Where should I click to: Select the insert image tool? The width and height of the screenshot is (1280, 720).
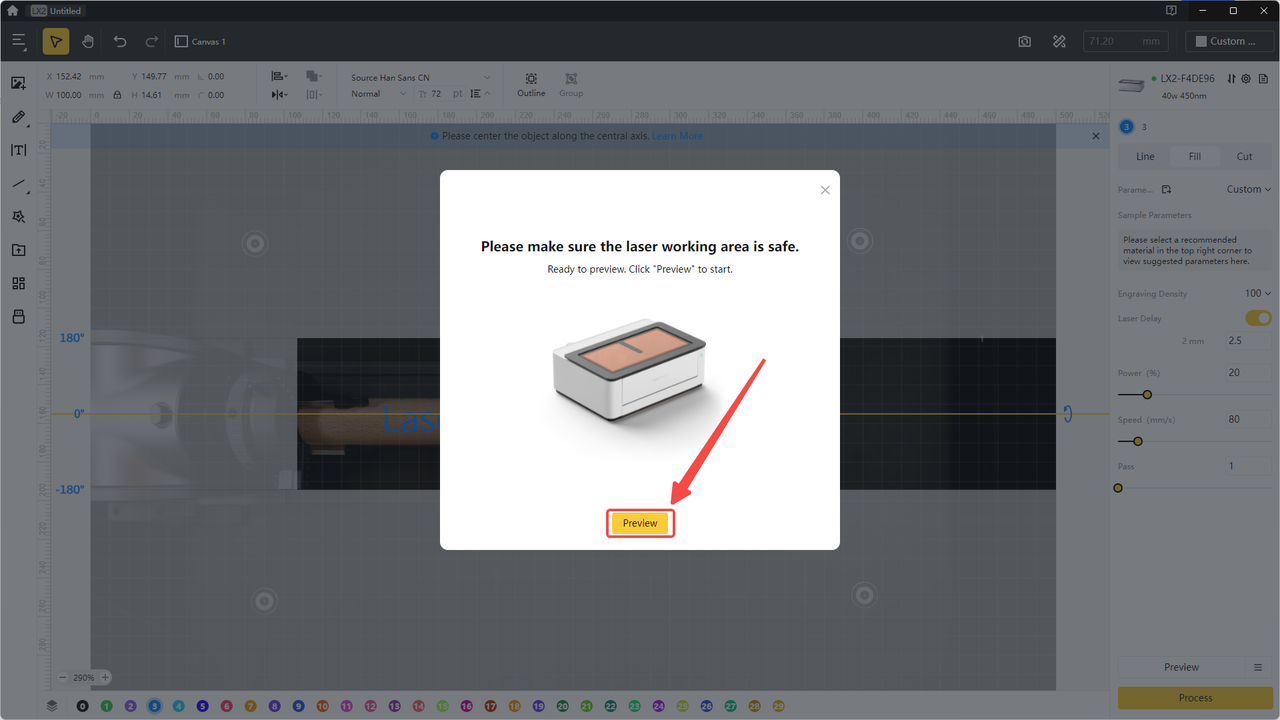coord(18,83)
